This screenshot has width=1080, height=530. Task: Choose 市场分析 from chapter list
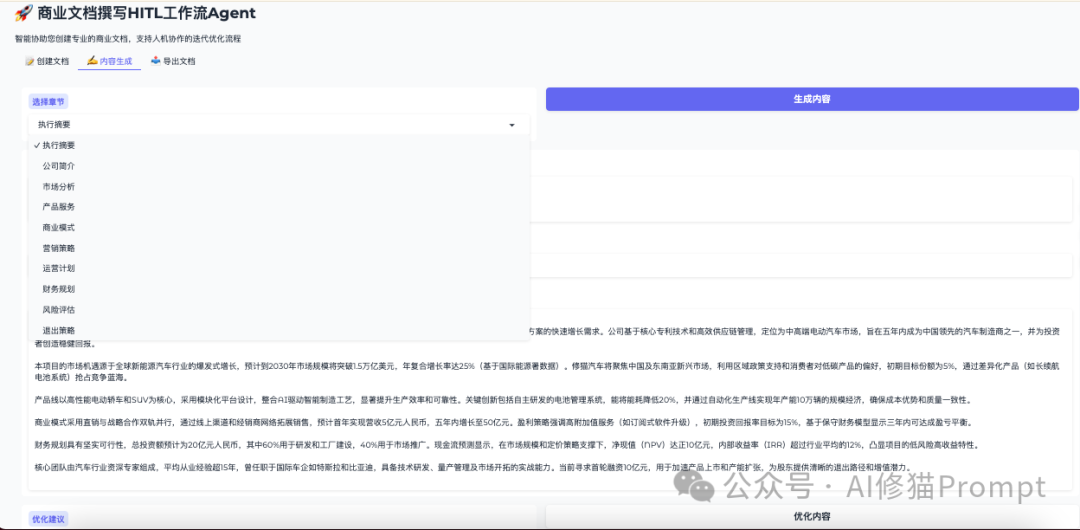279,187
